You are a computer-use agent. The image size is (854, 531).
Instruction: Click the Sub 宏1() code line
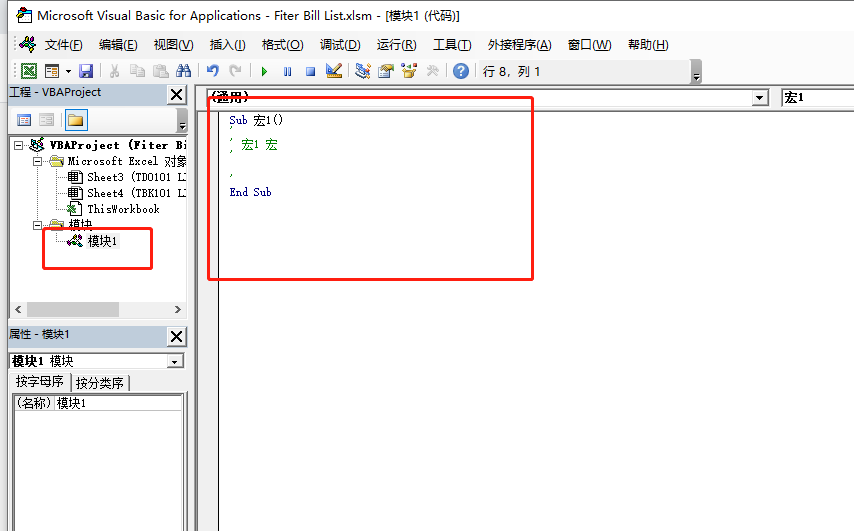[x=256, y=120]
